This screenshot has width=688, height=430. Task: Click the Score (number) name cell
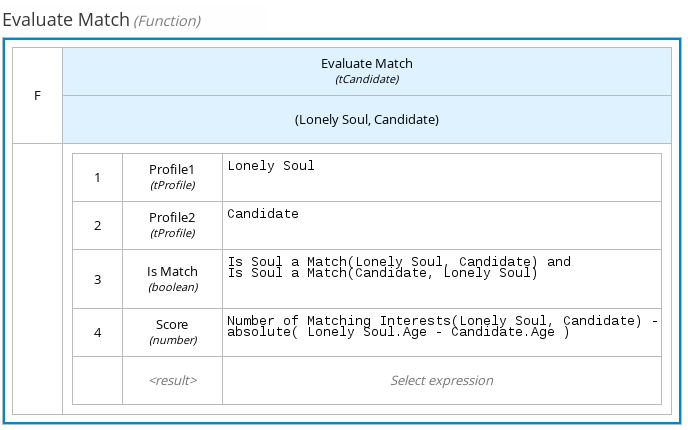172,332
